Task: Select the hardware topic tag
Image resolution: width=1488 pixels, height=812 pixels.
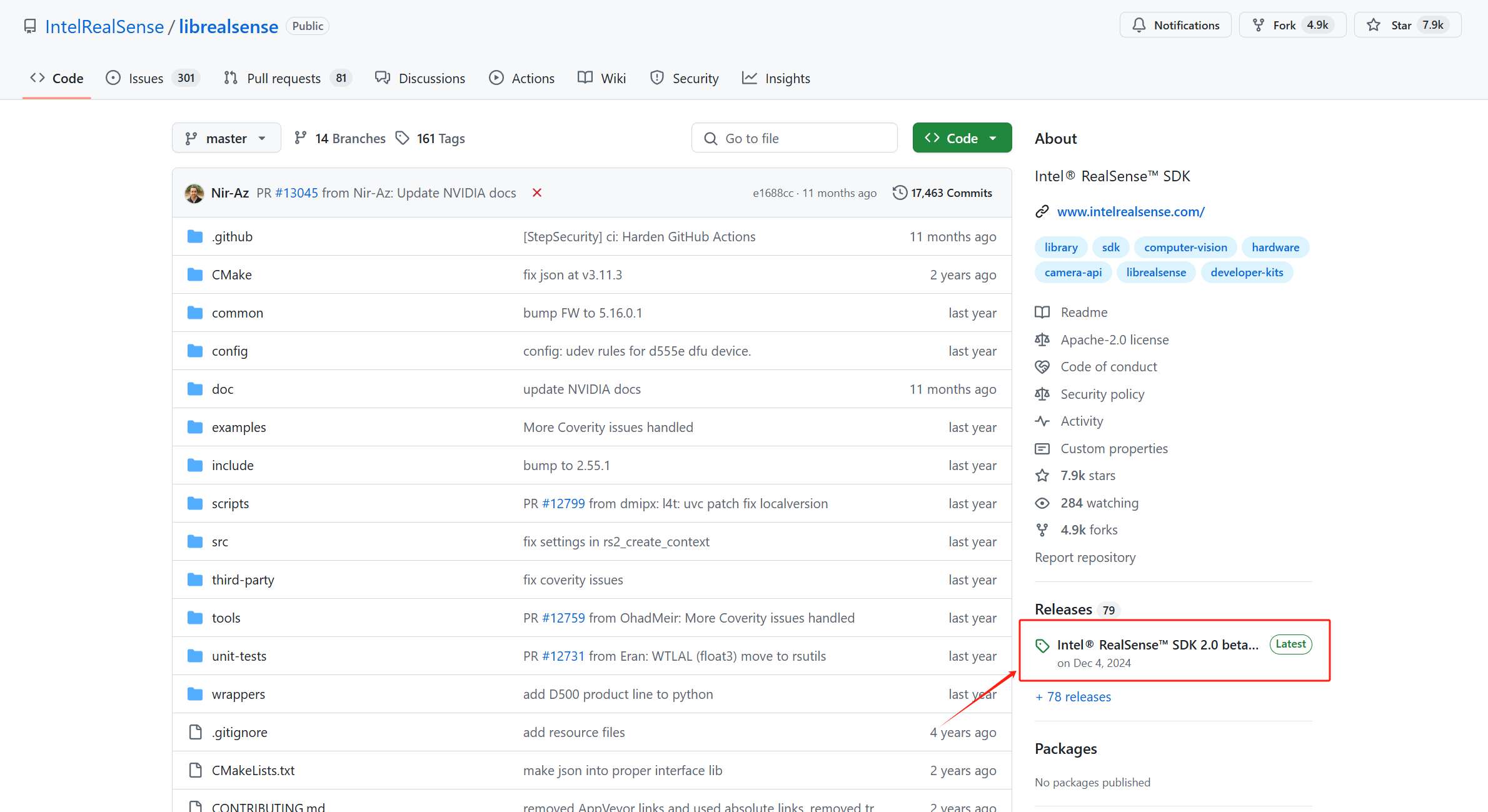Action: coord(1275,247)
